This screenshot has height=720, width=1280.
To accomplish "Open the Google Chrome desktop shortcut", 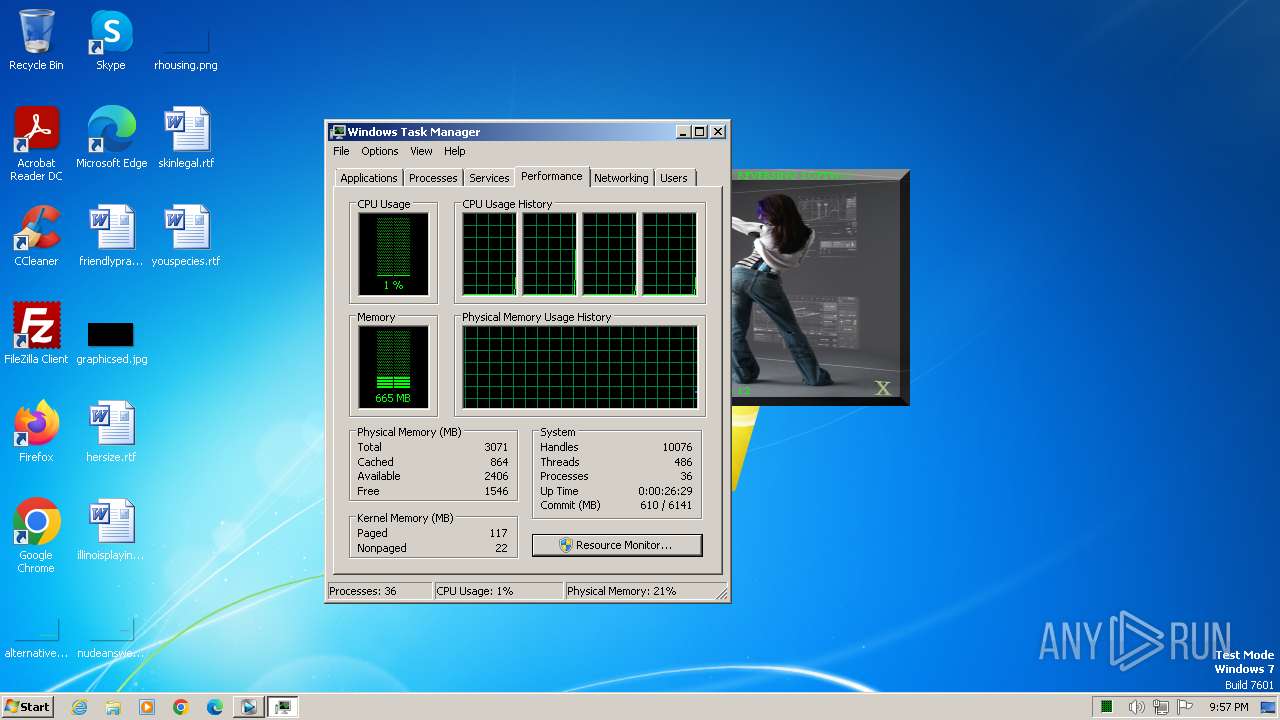I will [36, 535].
